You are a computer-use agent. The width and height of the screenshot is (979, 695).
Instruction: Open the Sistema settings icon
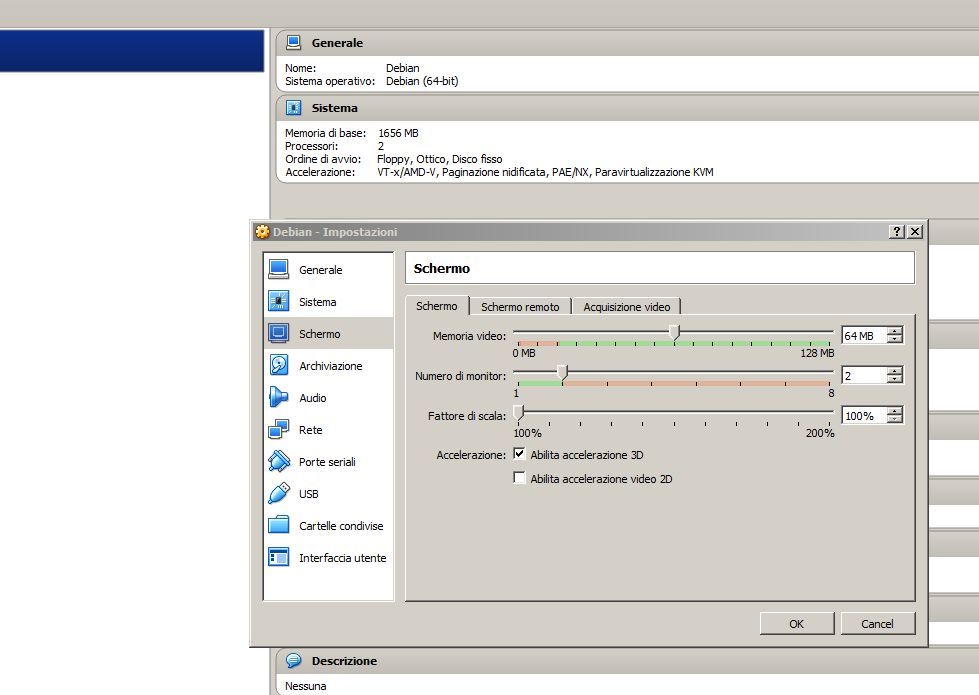[x=280, y=301]
